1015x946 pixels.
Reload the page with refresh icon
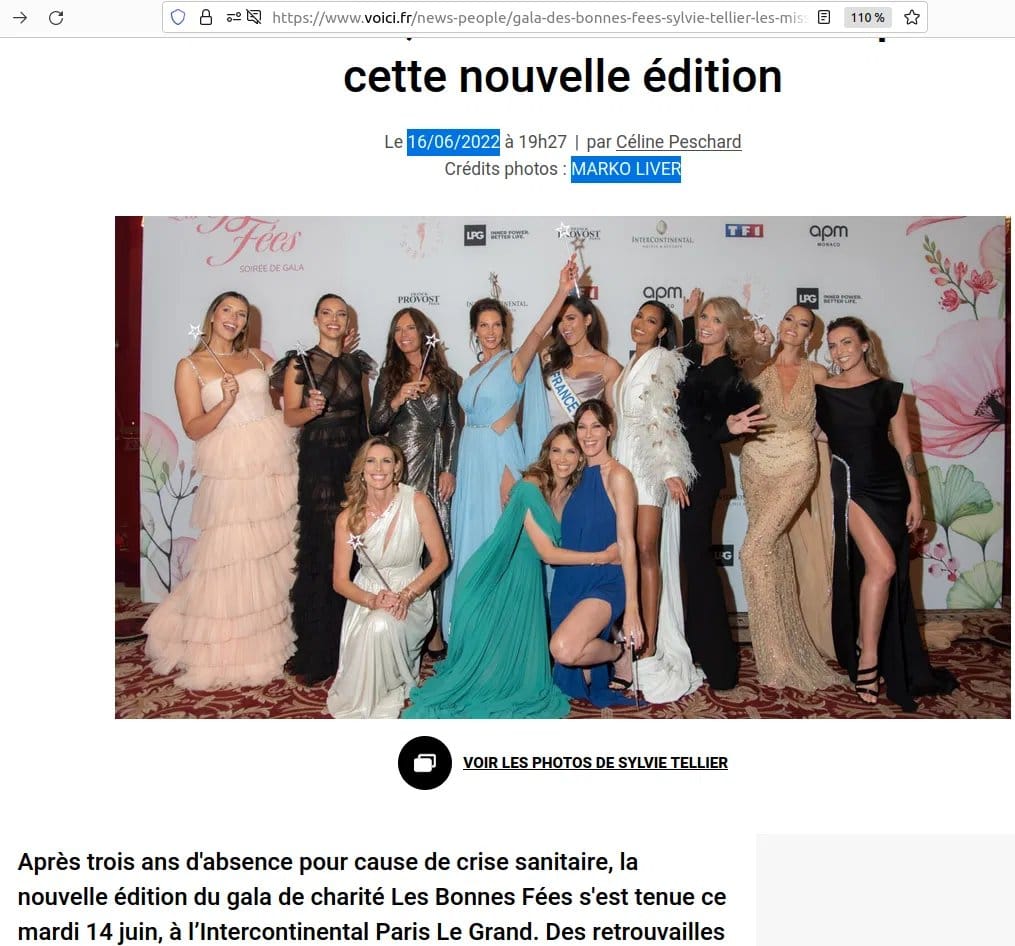[x=56, y=17]
